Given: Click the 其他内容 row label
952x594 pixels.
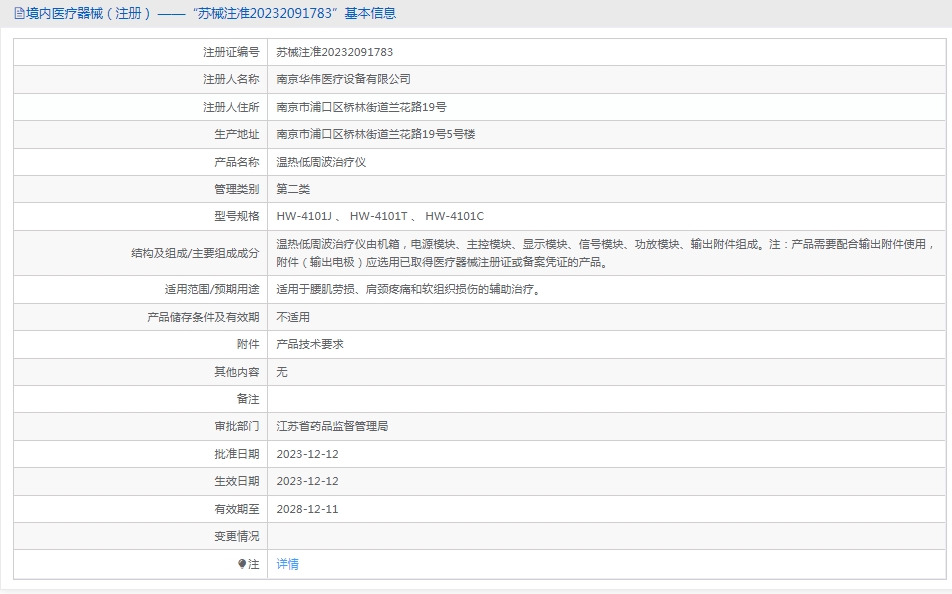Looking at the screenshot, I should tap(237, 372).
